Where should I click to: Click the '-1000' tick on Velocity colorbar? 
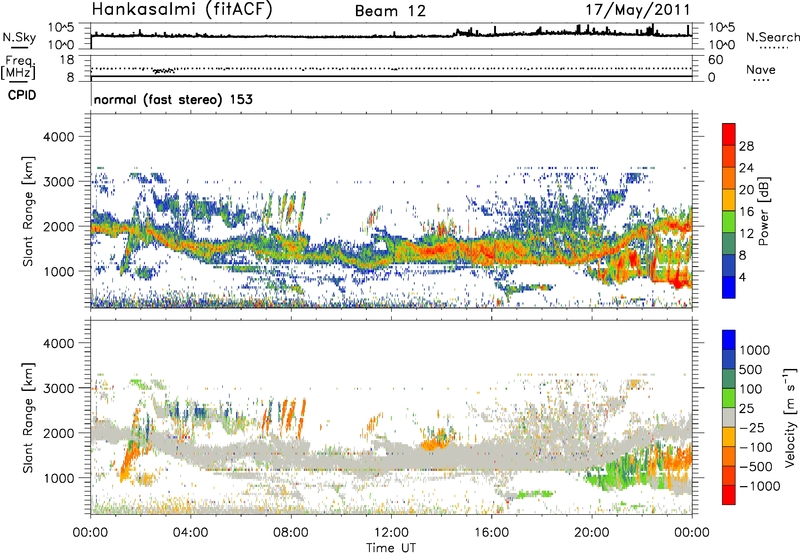click(x=760, y=486)
